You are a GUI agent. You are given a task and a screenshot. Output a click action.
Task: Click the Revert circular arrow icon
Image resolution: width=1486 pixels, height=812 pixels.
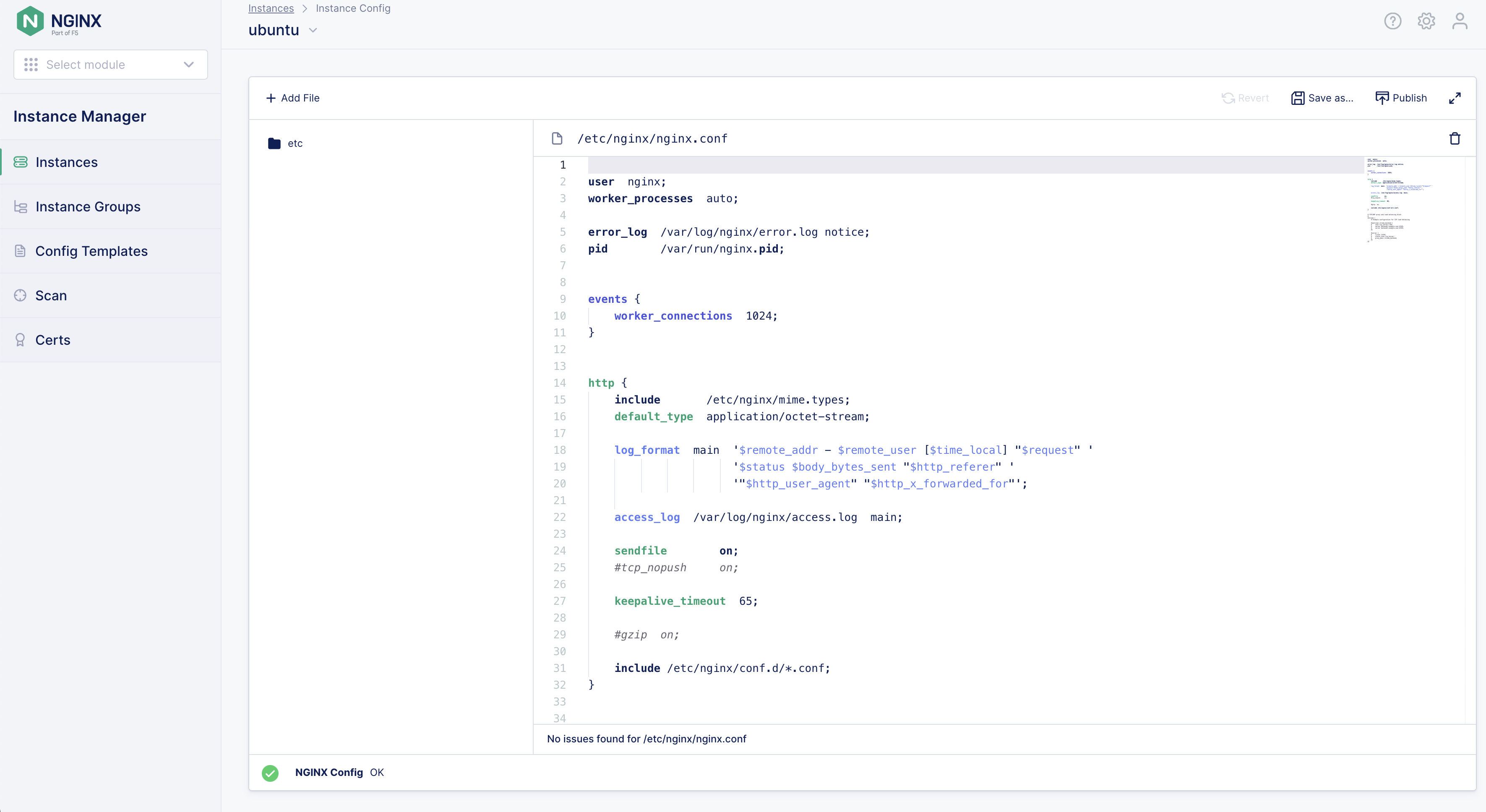pyautogui.click(x=1228, y=98)
